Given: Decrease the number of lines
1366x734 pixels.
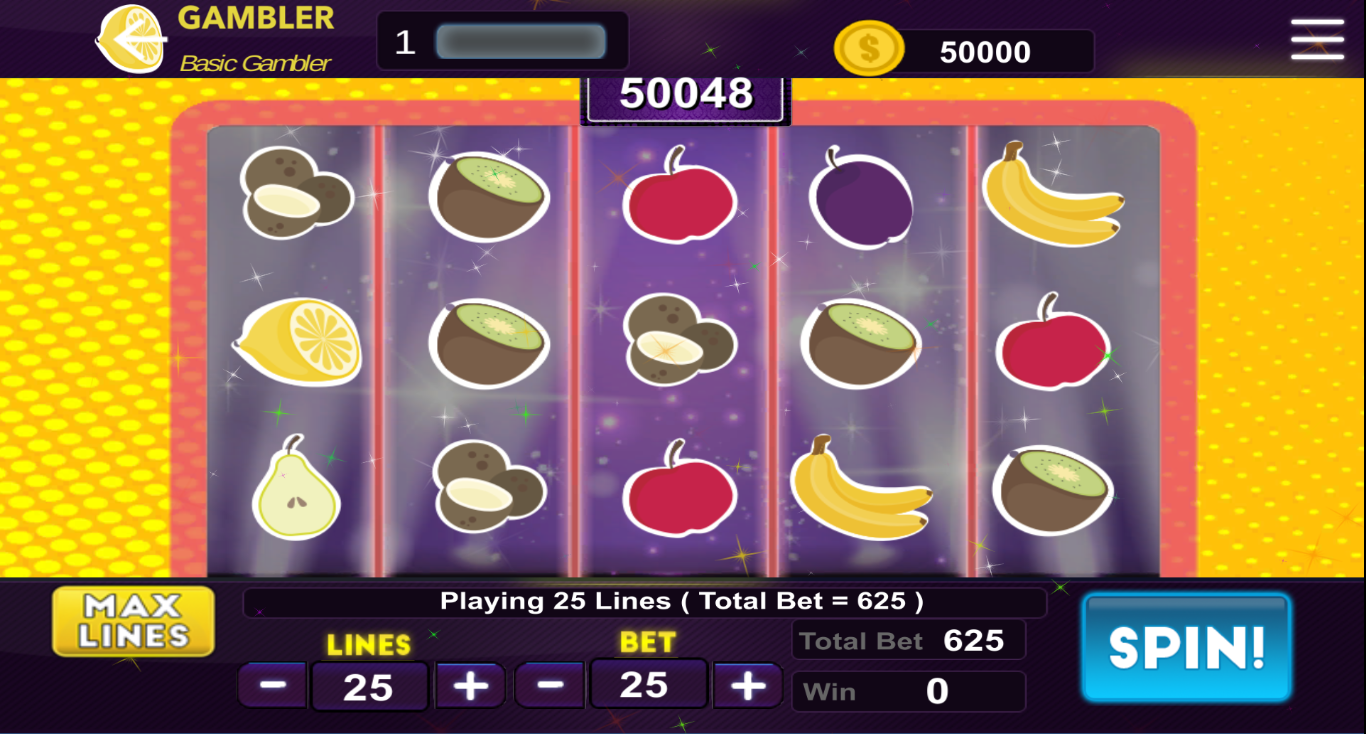Looking at the screenshot, I should [x=273, y=686].
